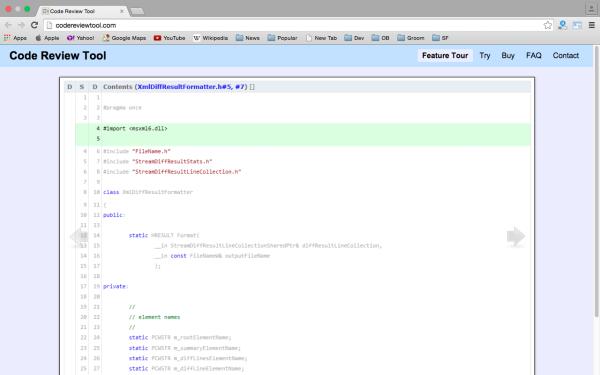Click the page vertical scrollbar

point(596,181)
